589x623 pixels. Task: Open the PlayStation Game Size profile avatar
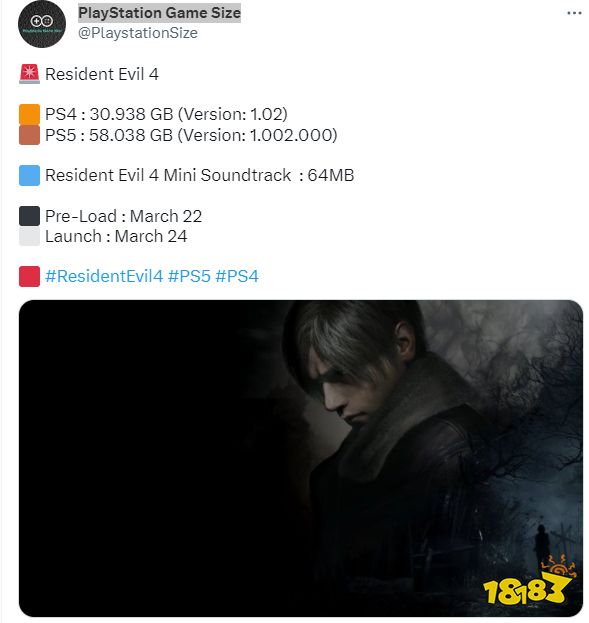click(x=42, y=24)
